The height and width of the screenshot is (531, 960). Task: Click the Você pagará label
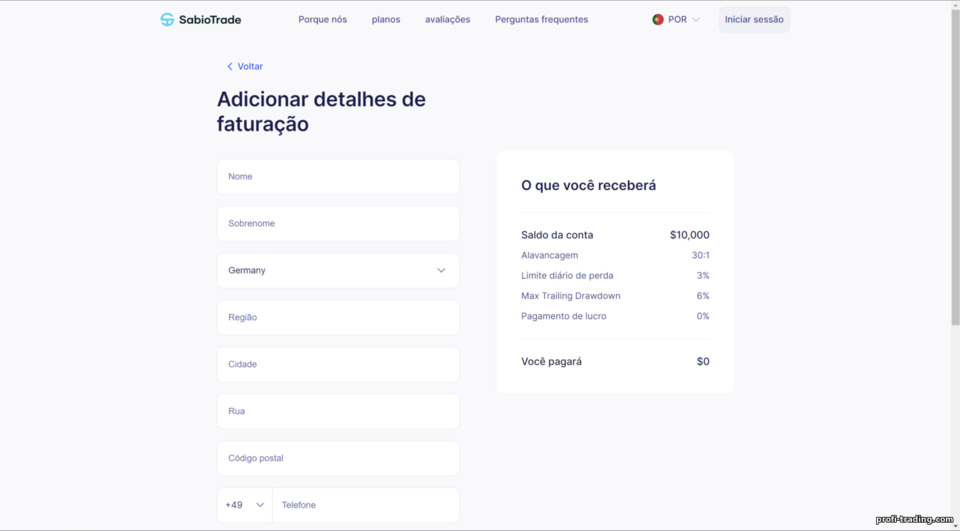[x=551, y=361]
